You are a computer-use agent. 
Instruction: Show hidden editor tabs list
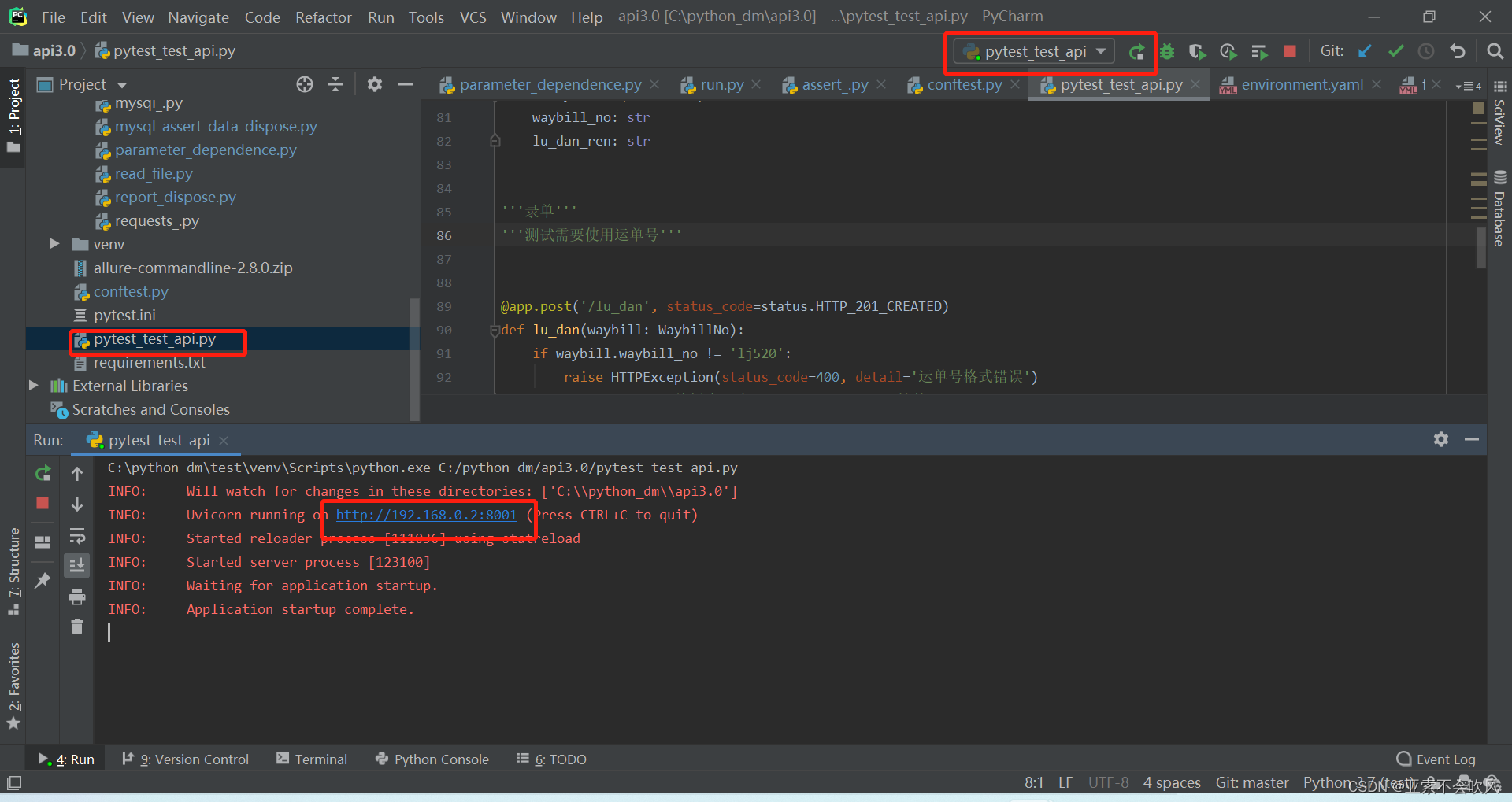point(1469,86)
